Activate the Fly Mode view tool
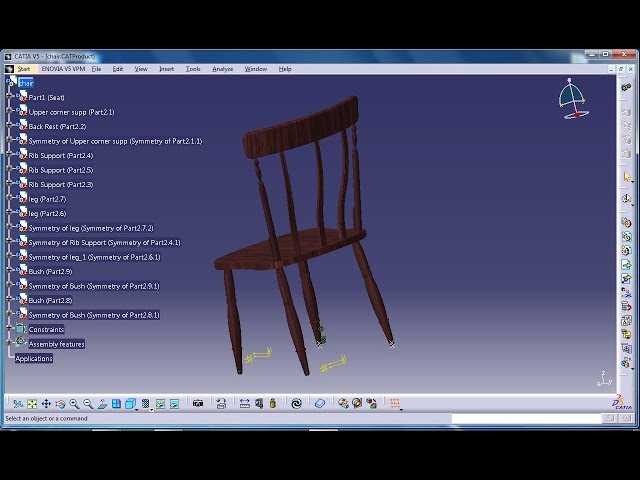Screen dimensions: 640x480 [x=18, y=404]
